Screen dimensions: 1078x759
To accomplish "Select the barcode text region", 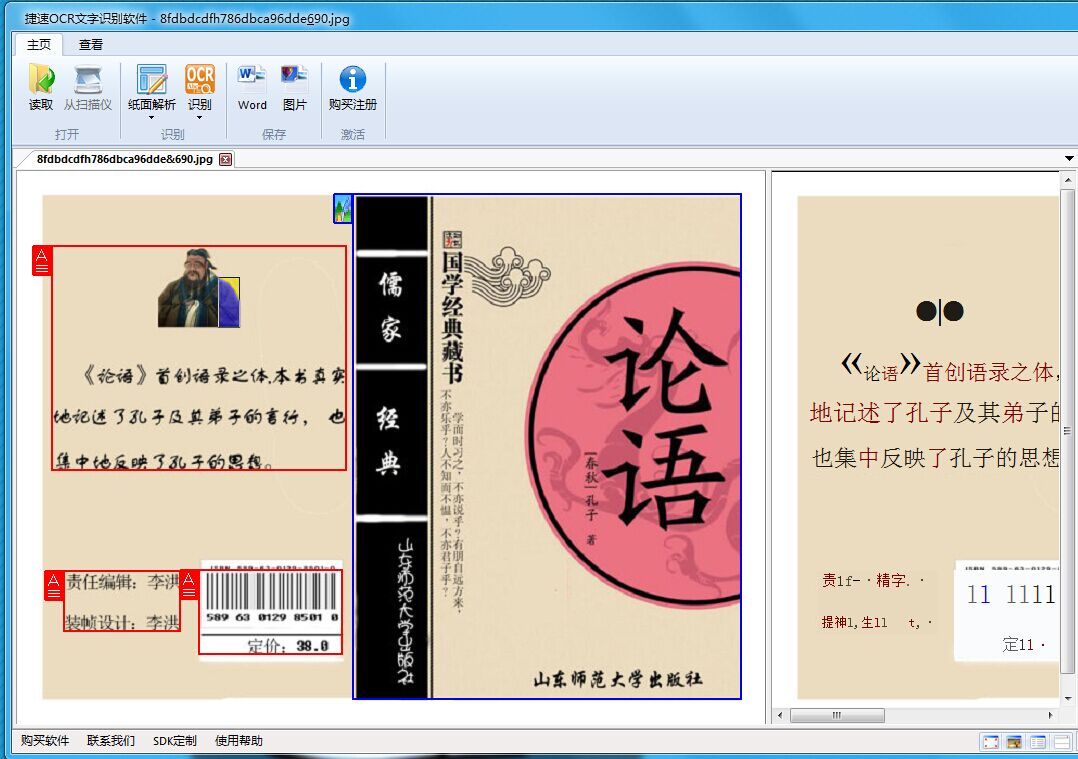I will click(271, 612).
